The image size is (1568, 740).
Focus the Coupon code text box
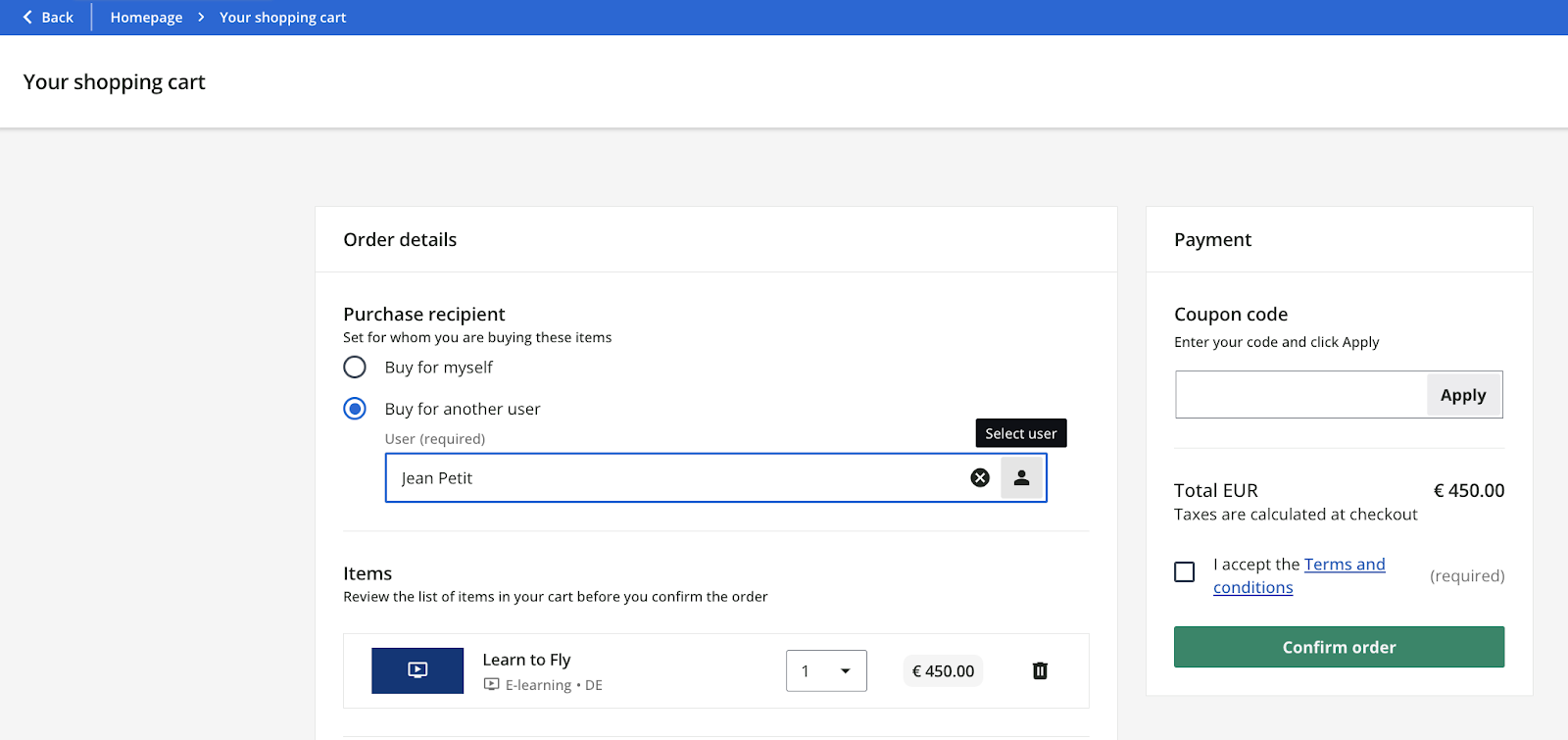1300,395
